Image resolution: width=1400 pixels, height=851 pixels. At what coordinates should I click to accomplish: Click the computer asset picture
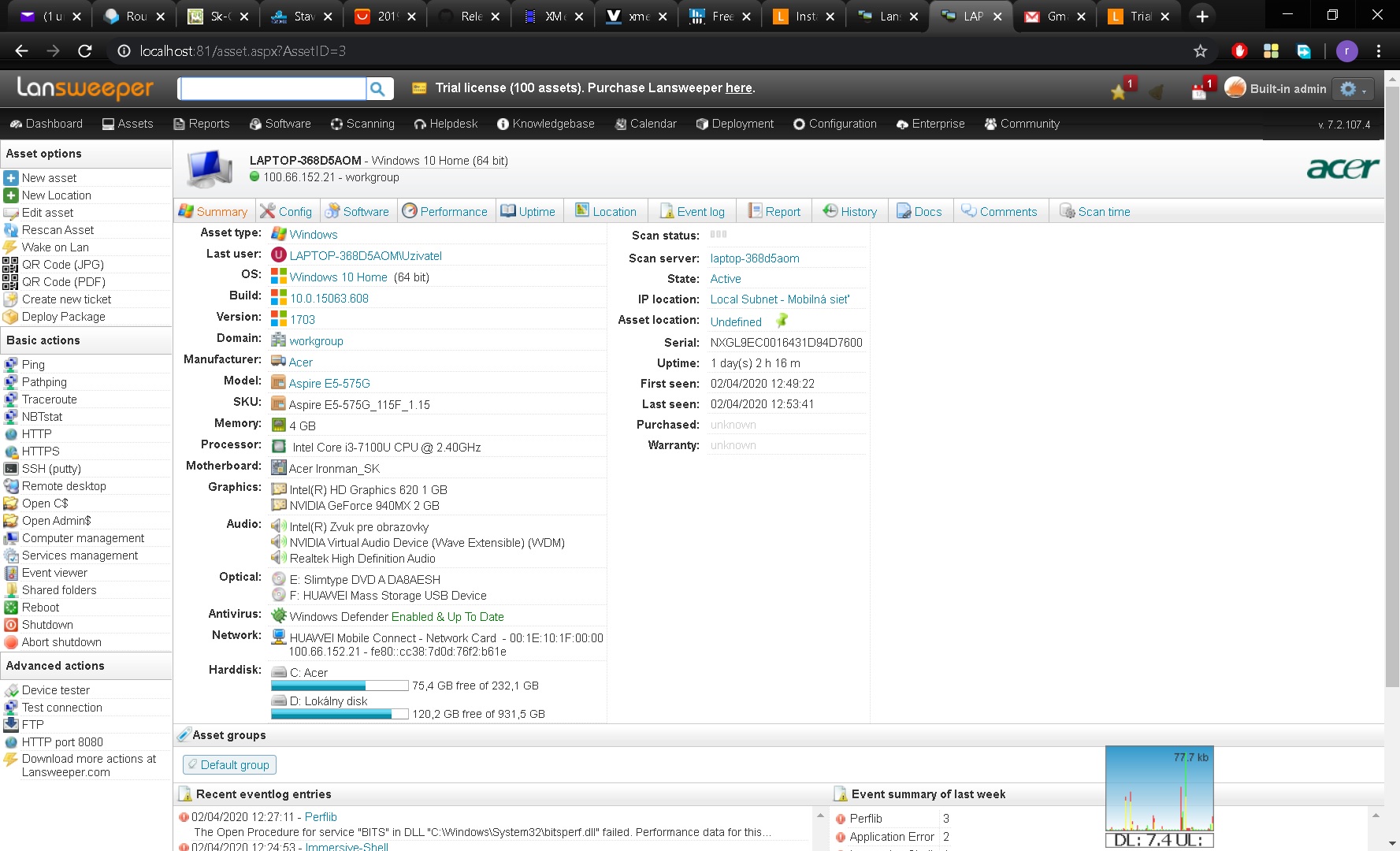pyautogui.click(x=210, y=169)
